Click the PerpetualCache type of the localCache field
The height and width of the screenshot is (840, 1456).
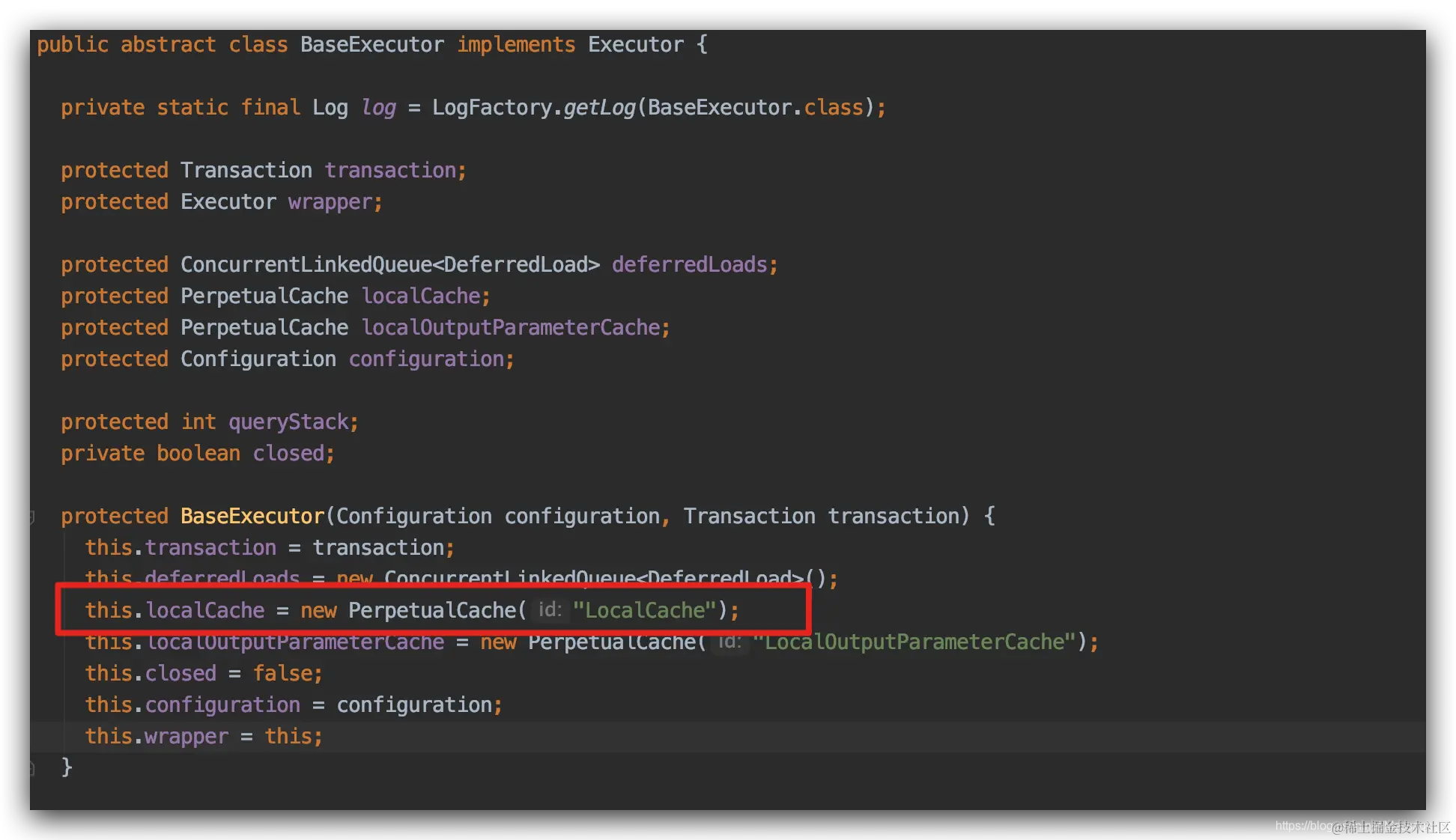(x=264, y=296)
